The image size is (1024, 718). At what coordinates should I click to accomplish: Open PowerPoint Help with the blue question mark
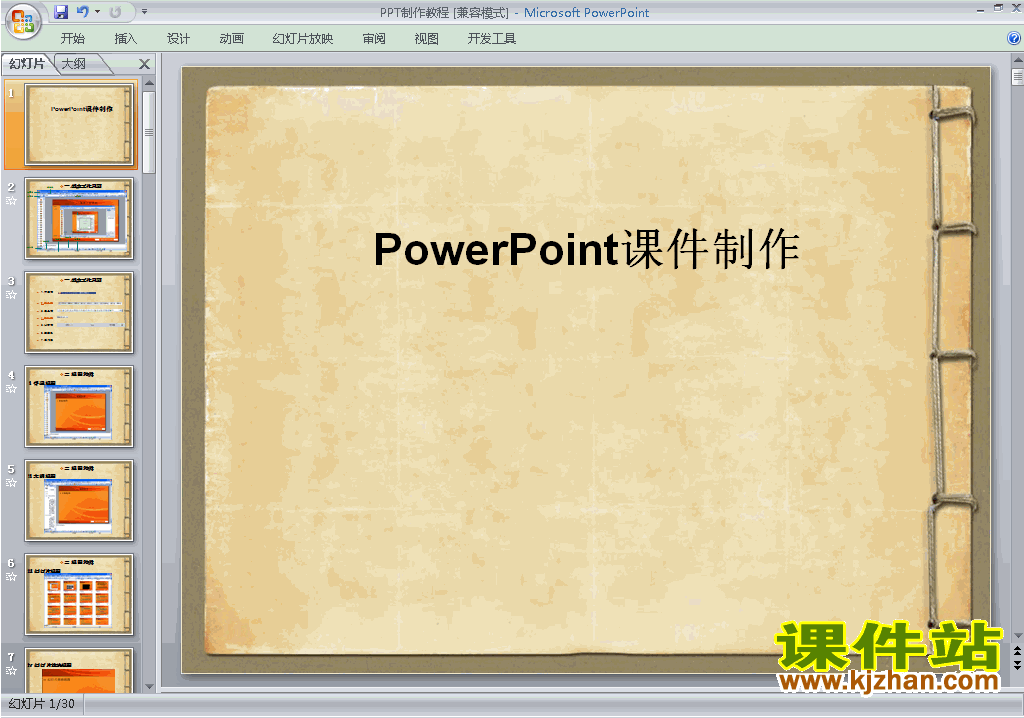click(1014, 39)
